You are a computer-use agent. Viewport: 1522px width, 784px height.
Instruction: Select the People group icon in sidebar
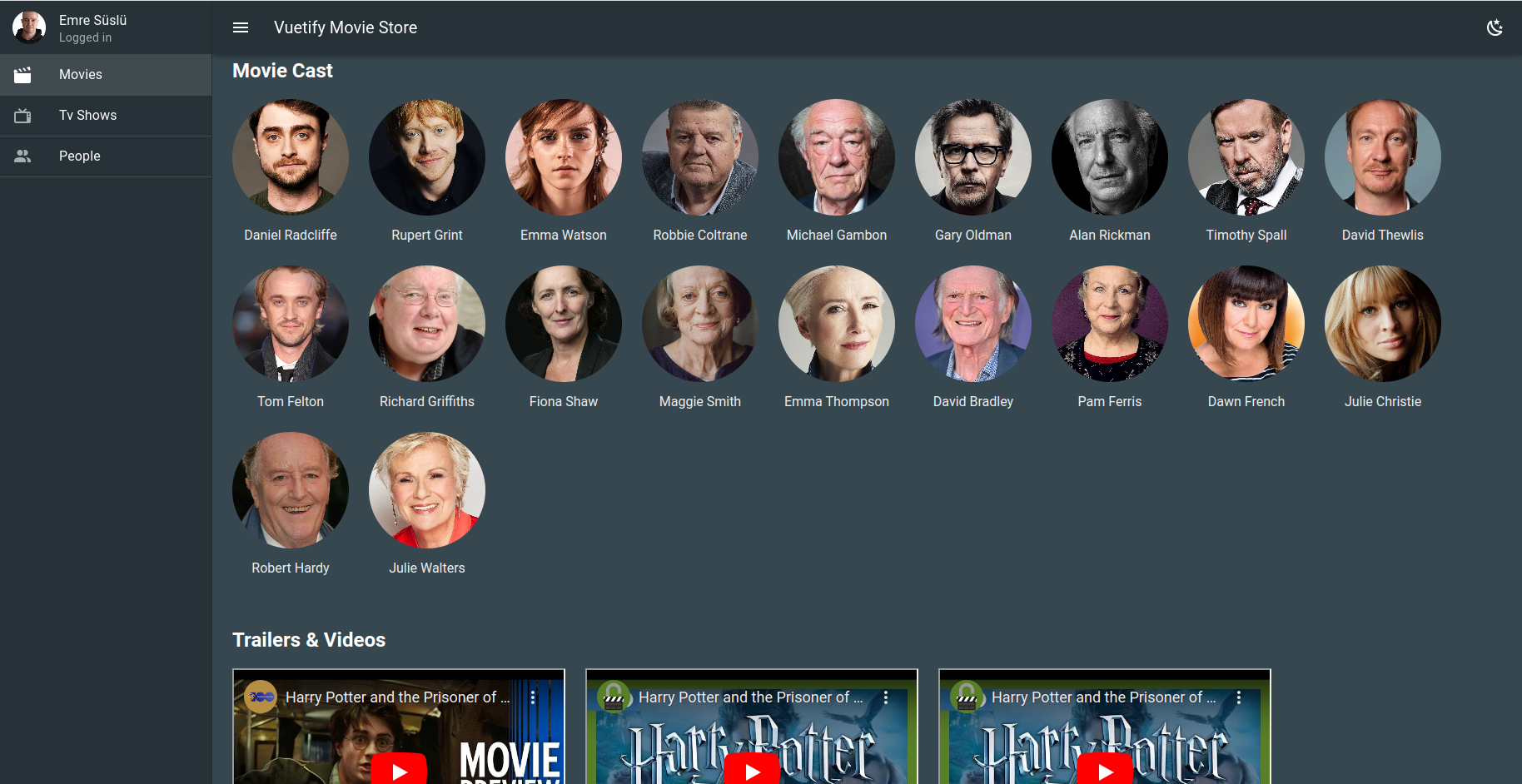pyautogui.click(x=22, y=156)
